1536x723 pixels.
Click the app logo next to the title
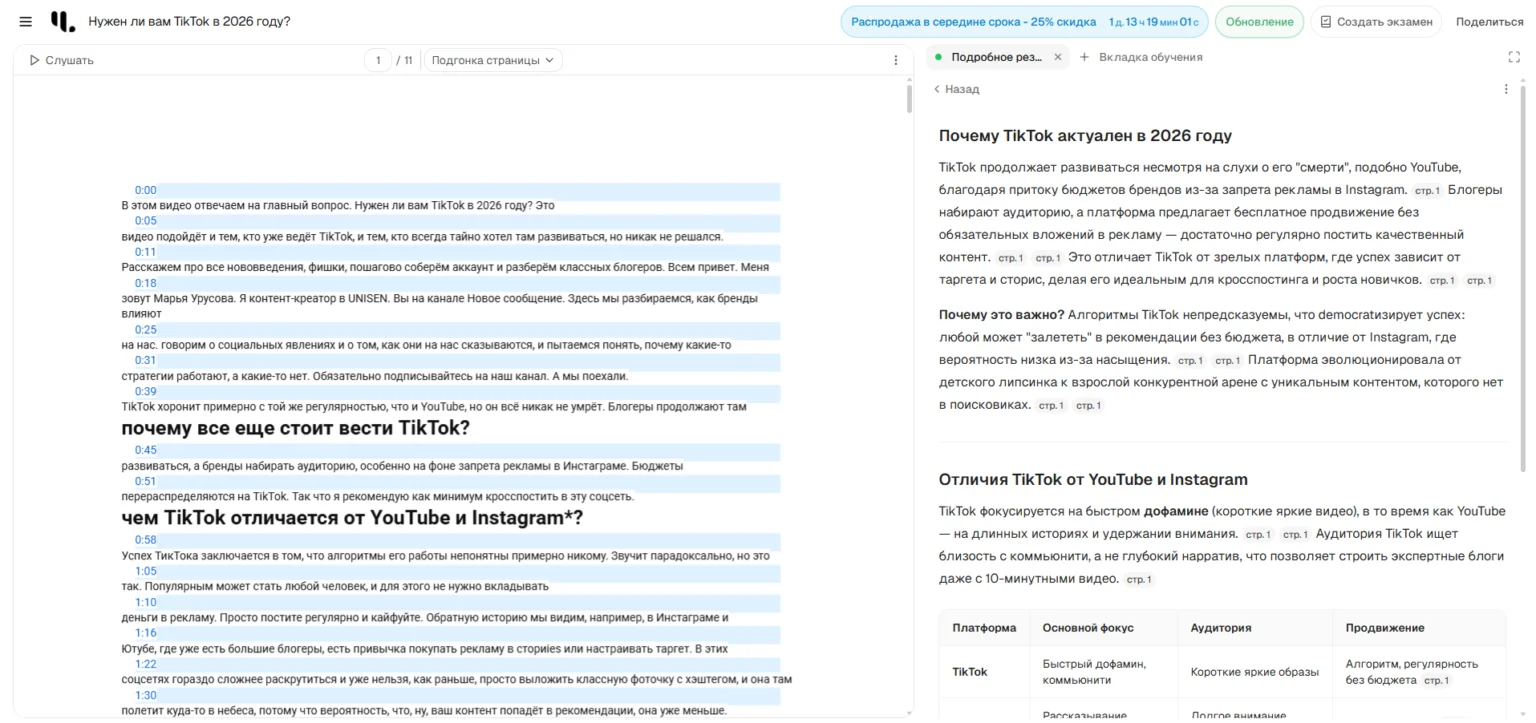click(x=57, y=20)
